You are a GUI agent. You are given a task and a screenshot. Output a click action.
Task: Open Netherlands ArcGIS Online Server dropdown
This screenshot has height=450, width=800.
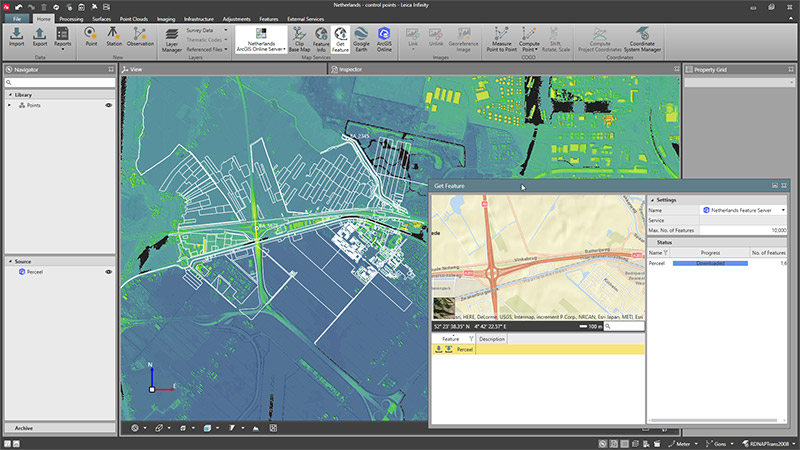pyautogui.click(x=261, y=40)
